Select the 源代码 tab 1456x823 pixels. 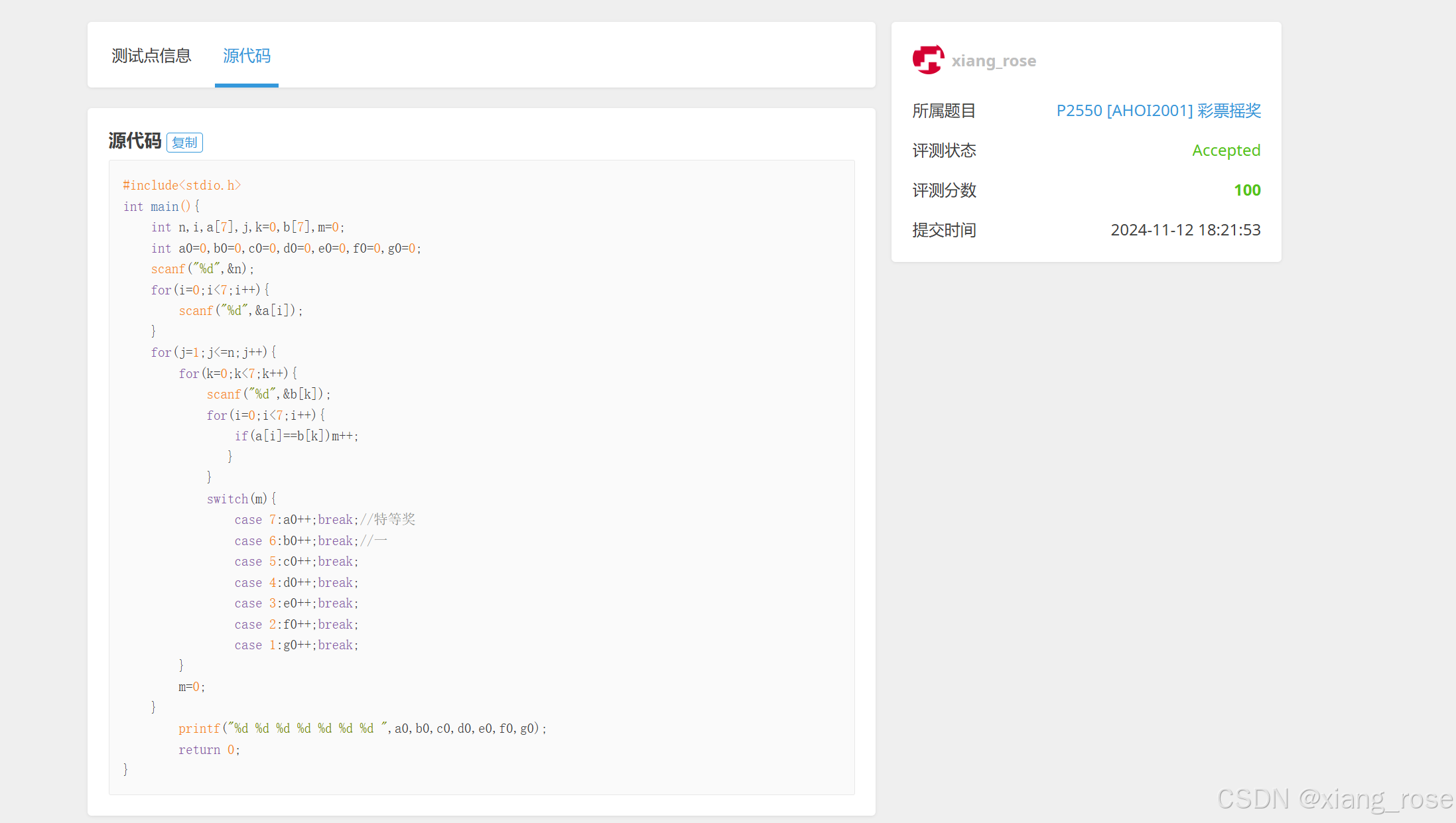pyautogui.click(x=246, y=56)
